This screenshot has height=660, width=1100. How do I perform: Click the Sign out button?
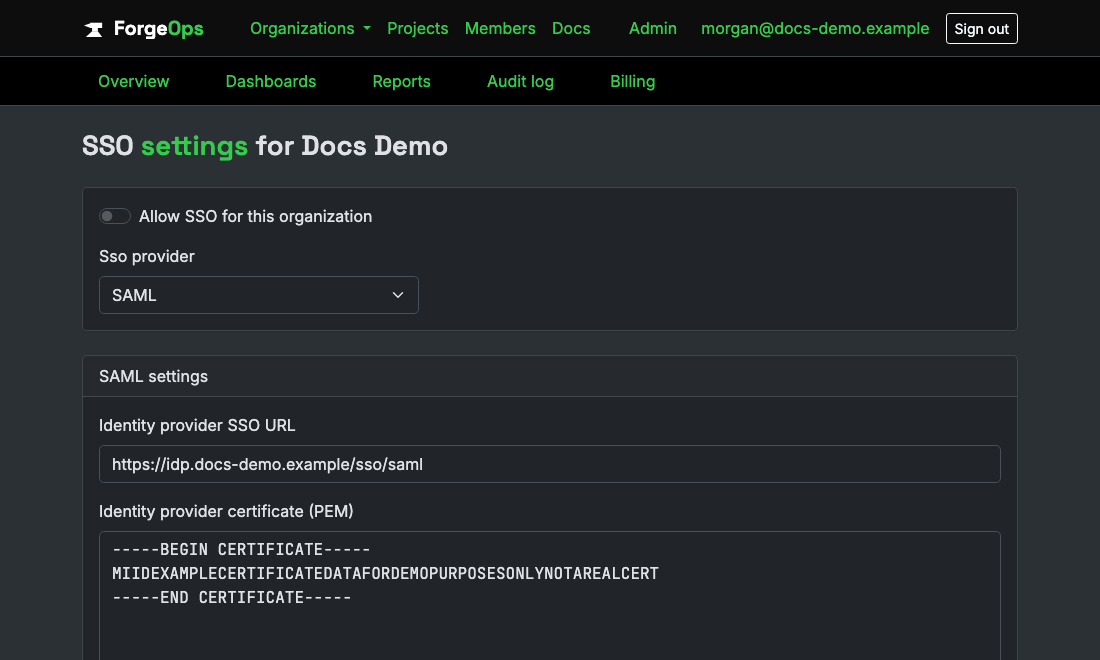pos(981,29)
